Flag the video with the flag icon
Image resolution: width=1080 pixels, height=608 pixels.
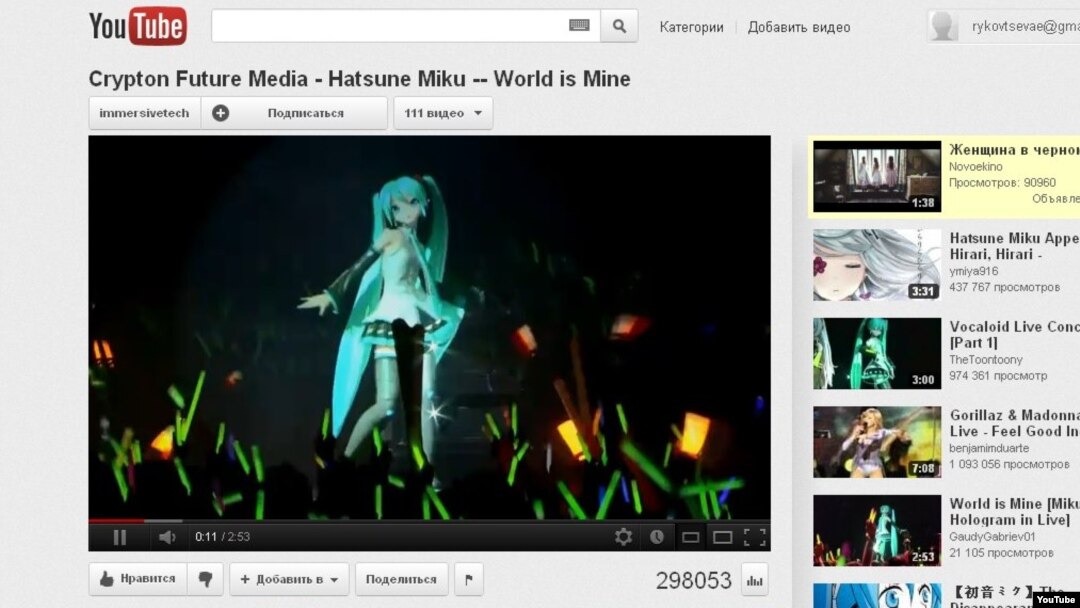469,579
